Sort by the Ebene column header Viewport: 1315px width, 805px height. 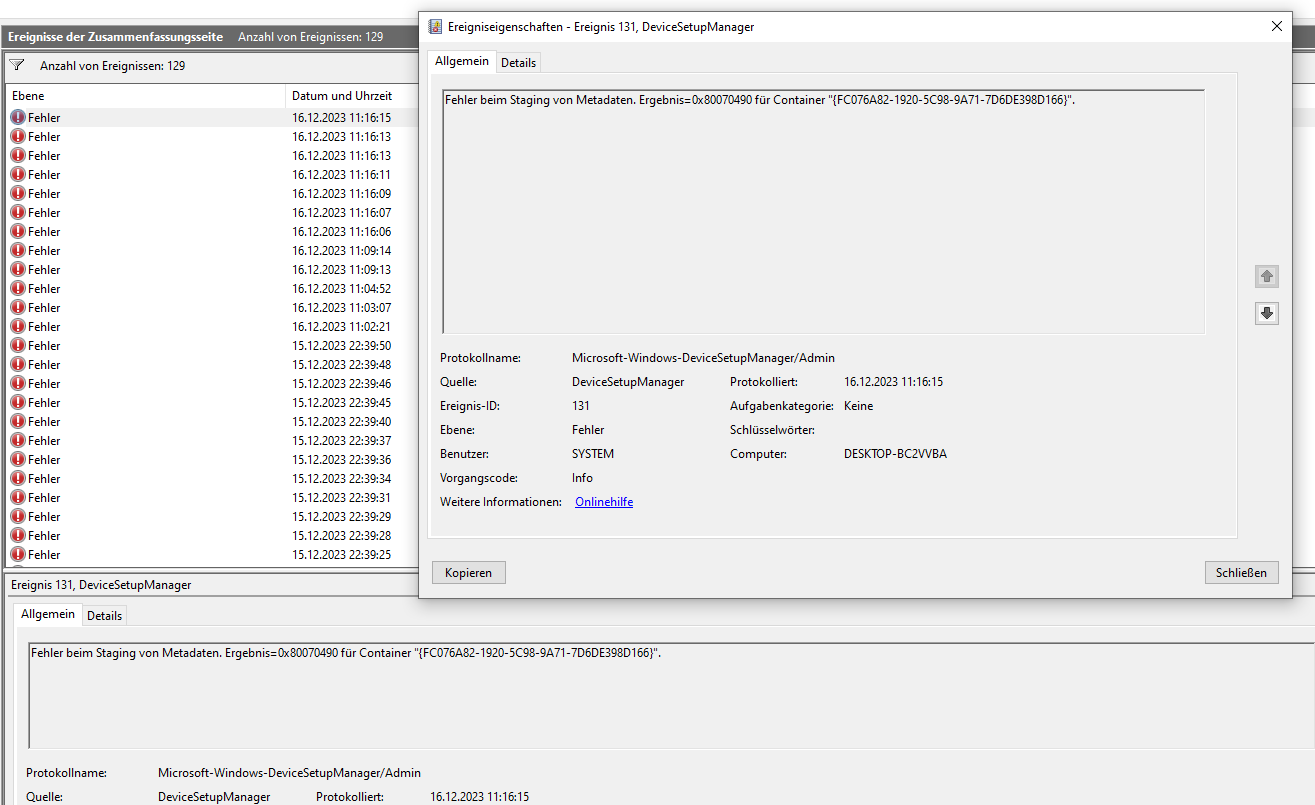pos(145,96)
